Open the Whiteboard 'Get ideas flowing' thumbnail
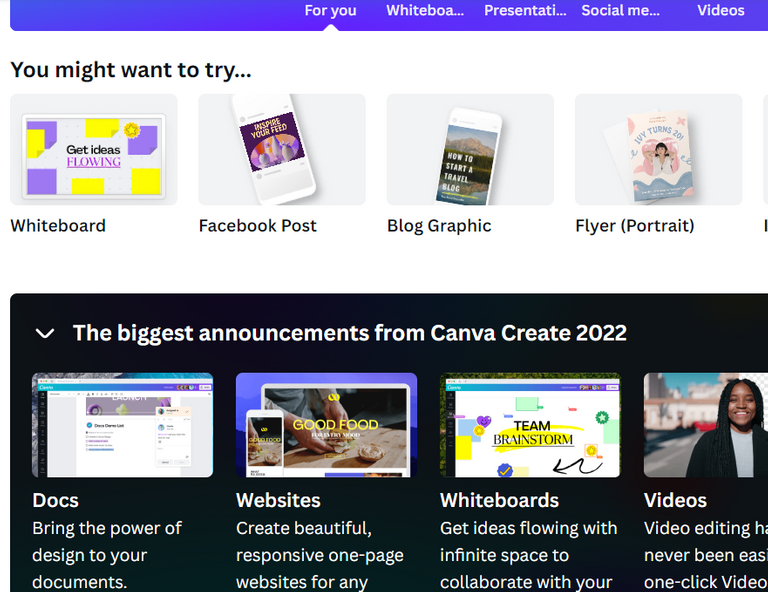The image size is (768, 592). coord(94,149)
